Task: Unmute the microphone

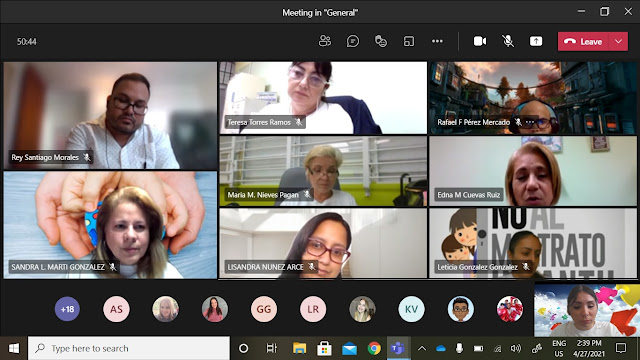Action: (508, 41)
